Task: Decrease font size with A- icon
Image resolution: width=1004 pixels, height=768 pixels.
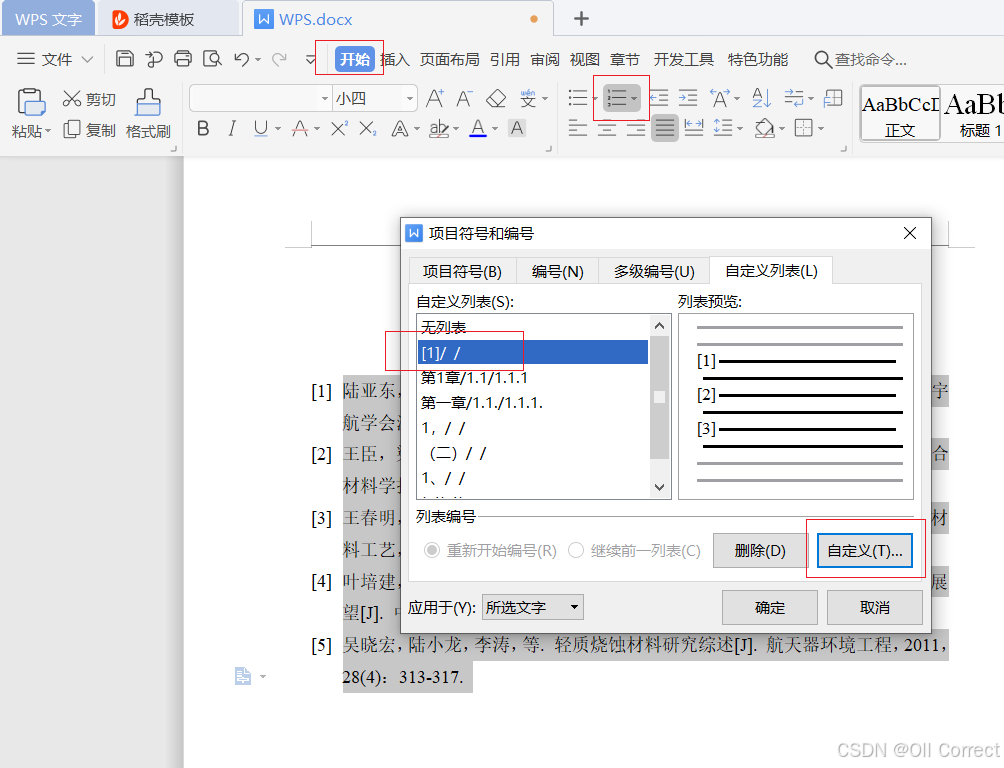Action: pyautogui.click(x=464, y=99)
